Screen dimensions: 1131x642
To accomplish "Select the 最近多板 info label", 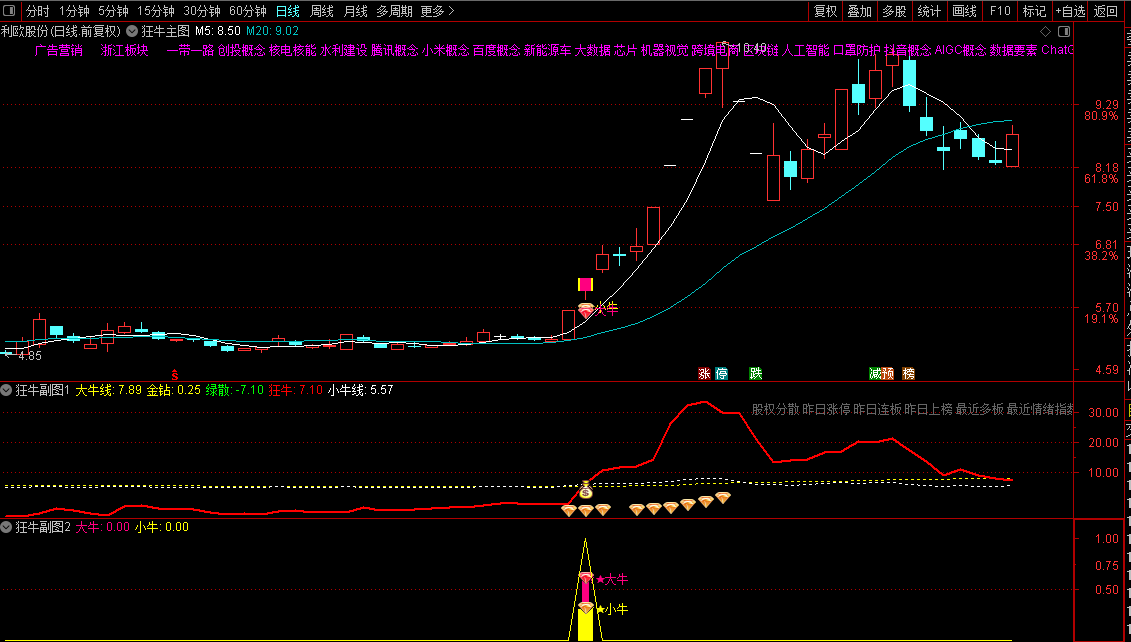I will point(980,410).
